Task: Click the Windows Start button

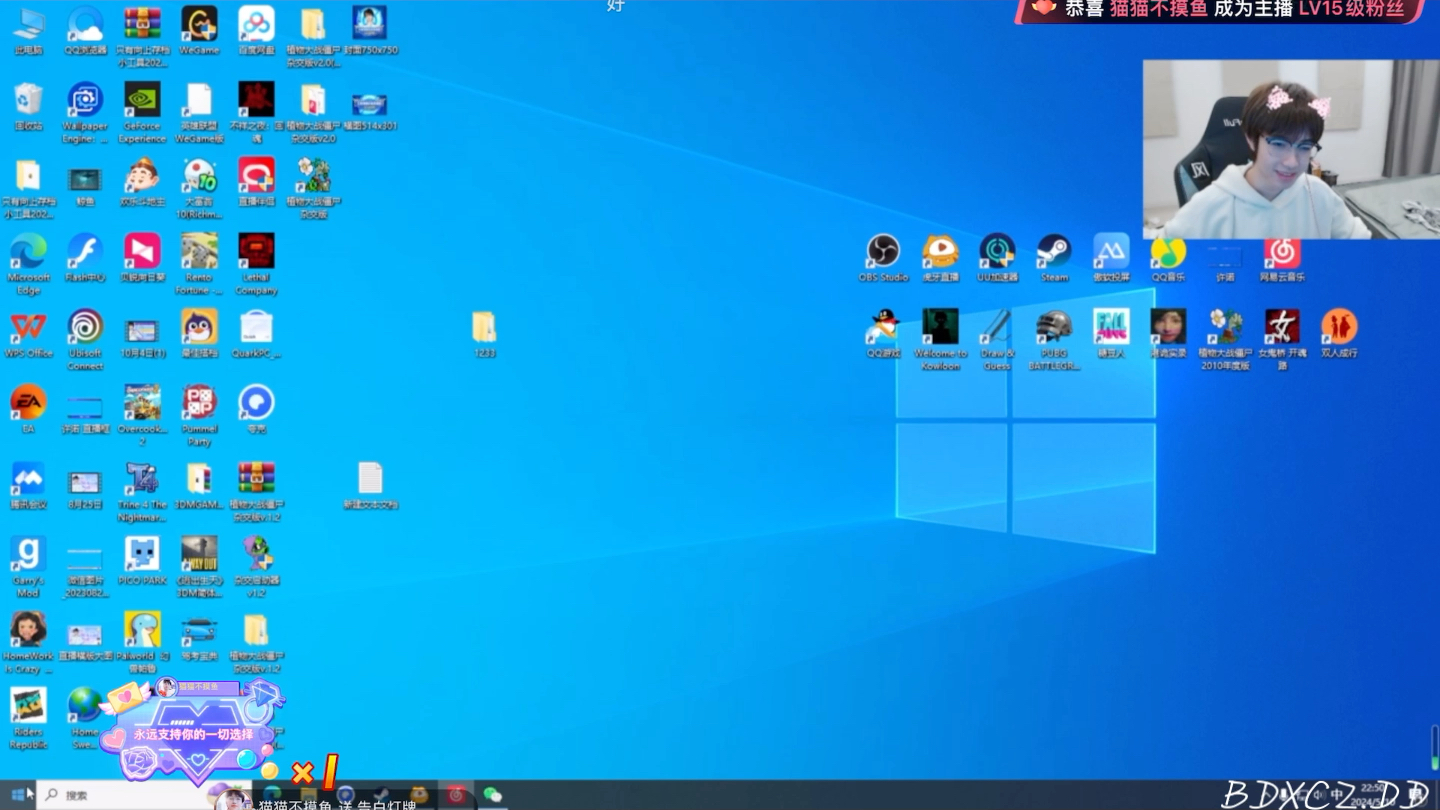Action: (18, 795)
